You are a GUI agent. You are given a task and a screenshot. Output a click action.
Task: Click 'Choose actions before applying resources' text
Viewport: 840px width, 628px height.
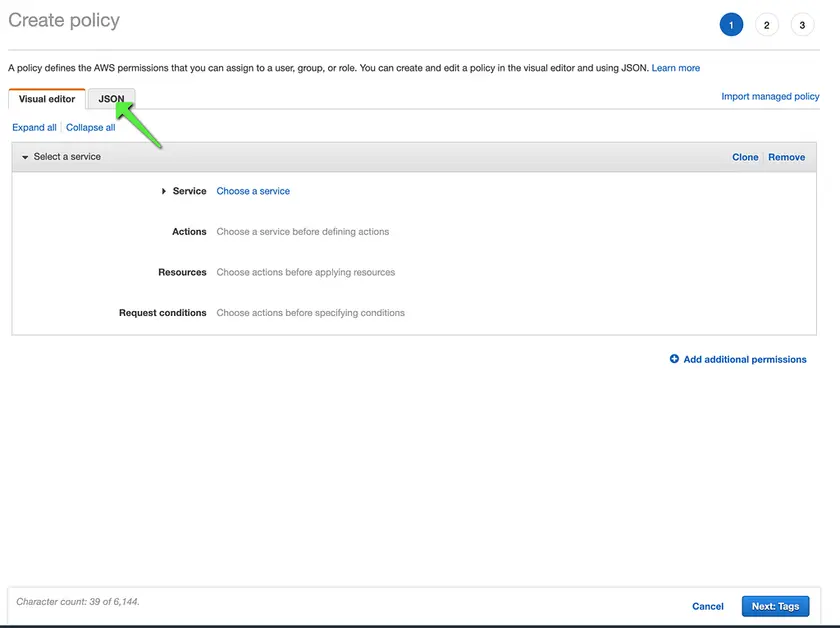305,272
